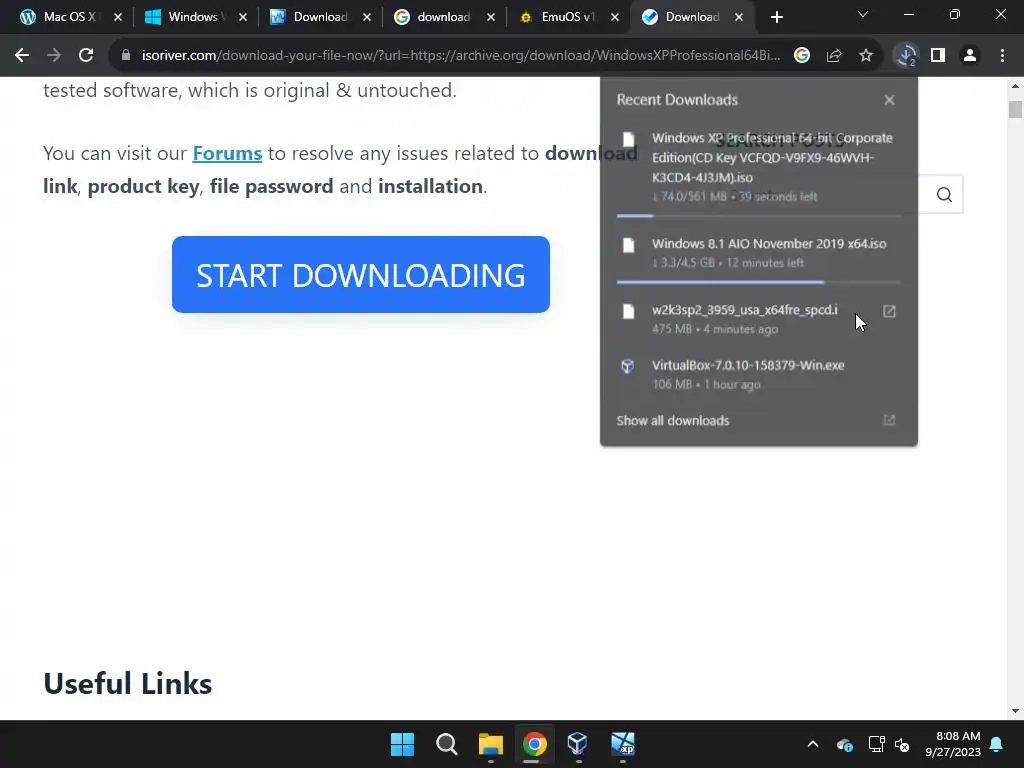Open the XP app on the taskbar
Screen dimensions: 1024x768
tap(622, 744)
